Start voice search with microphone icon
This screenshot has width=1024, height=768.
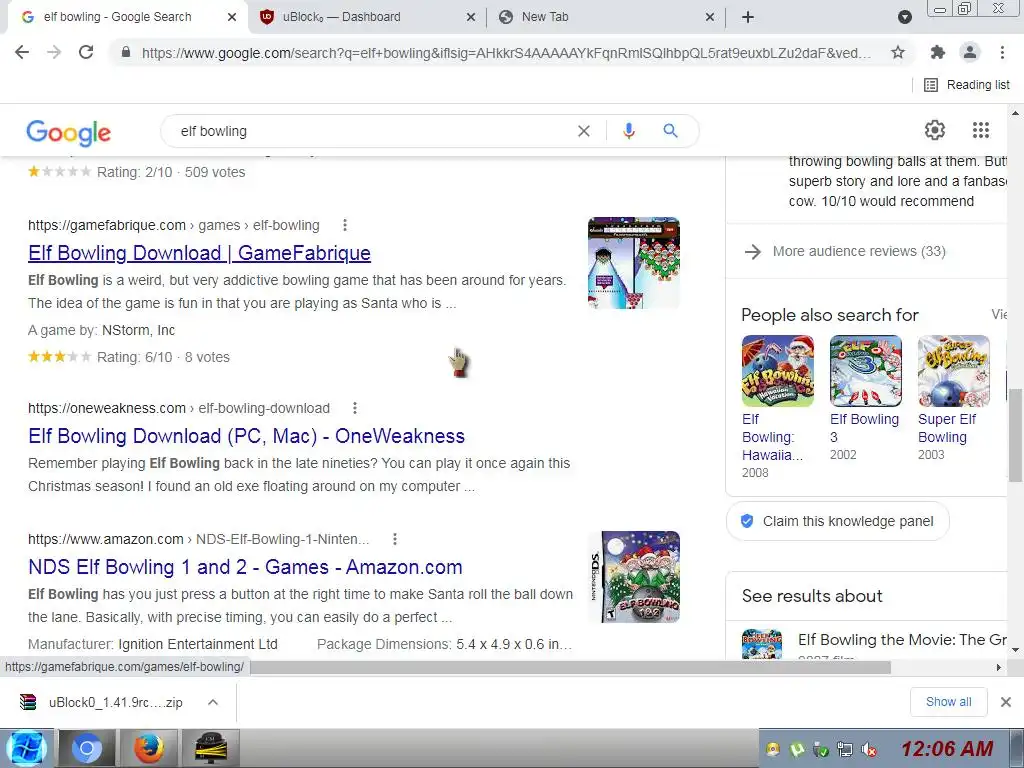click(x=628, y=131)
